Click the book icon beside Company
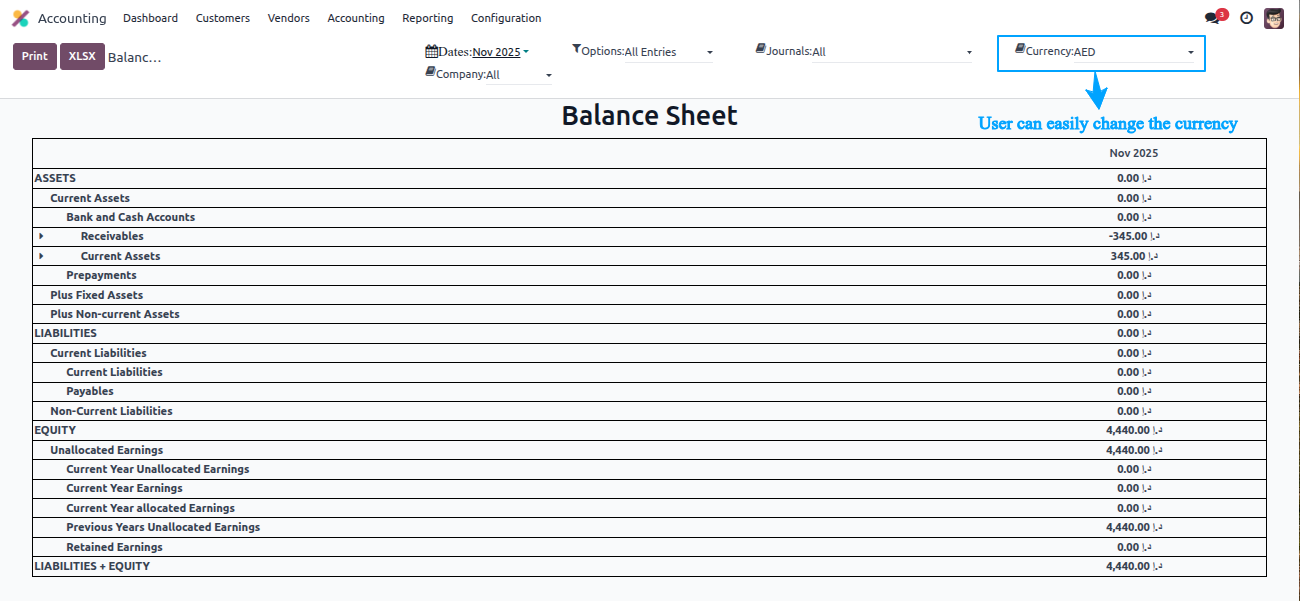The image size is (1300, 601). point(430,72)
